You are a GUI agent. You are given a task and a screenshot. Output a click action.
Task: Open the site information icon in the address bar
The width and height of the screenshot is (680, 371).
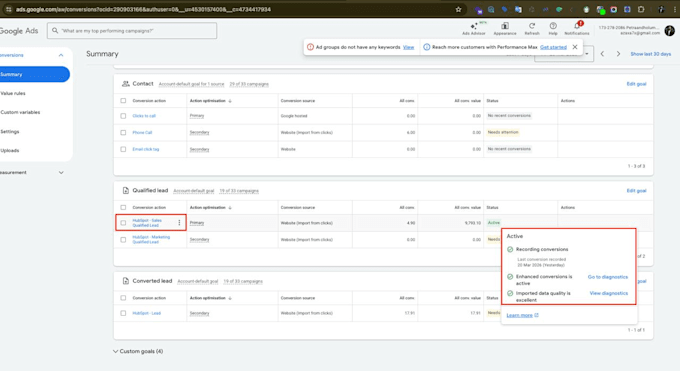click(8, 9)
